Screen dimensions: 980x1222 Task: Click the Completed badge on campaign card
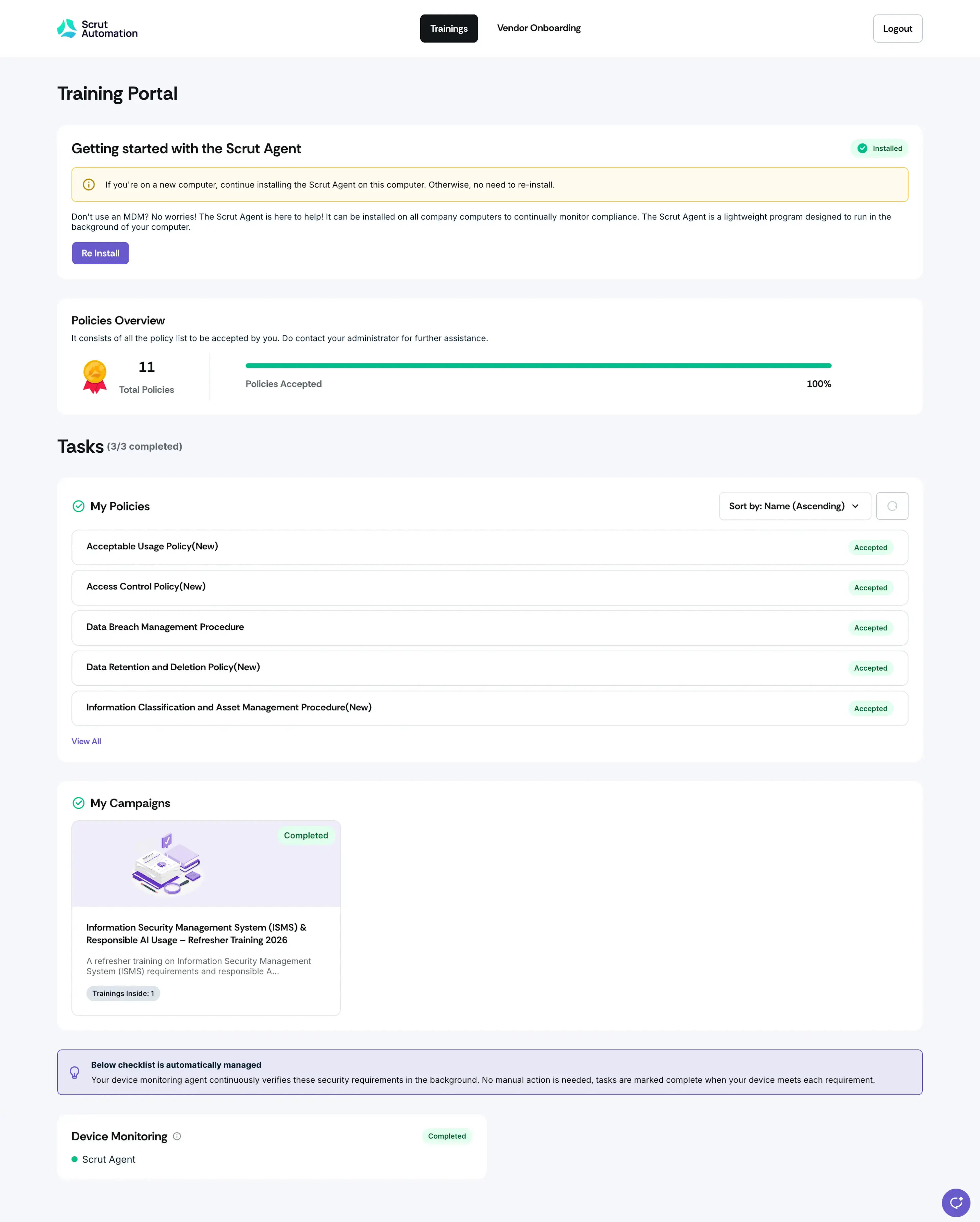(306, 836)
